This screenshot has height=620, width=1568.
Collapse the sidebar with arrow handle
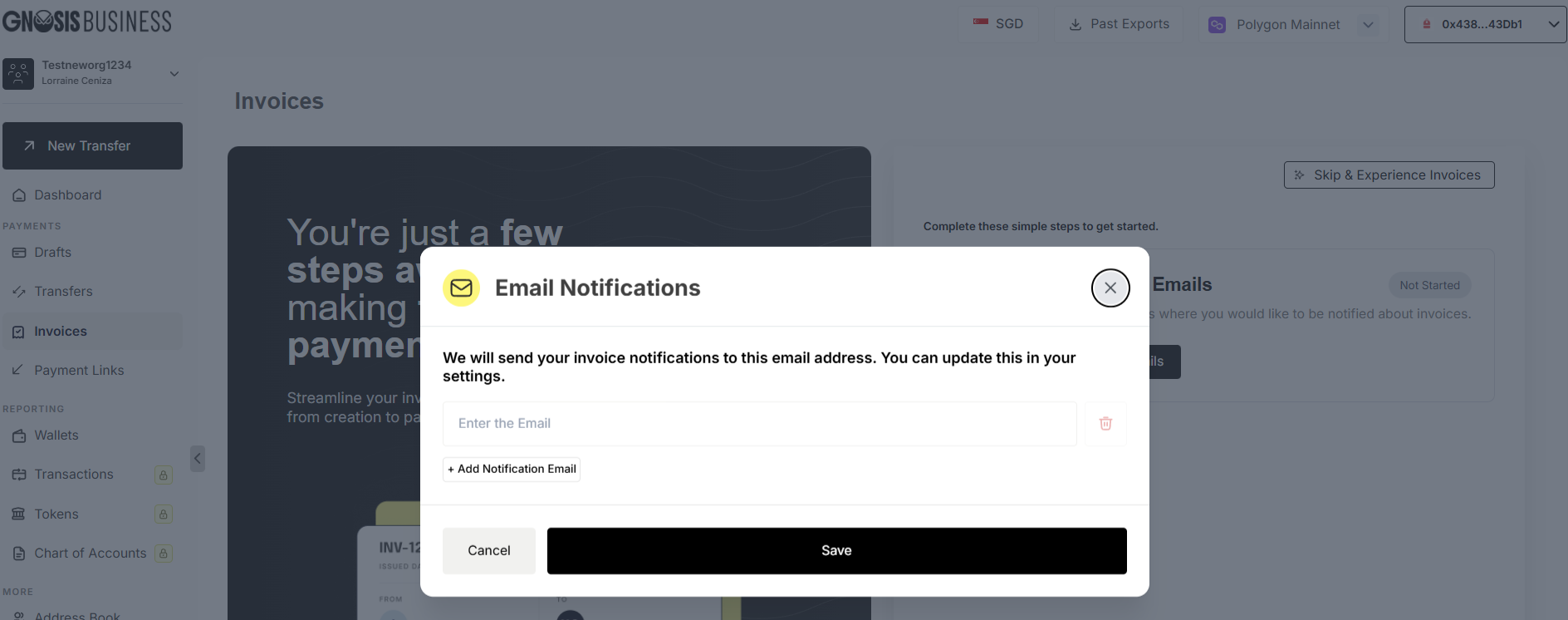coord(197,459)
